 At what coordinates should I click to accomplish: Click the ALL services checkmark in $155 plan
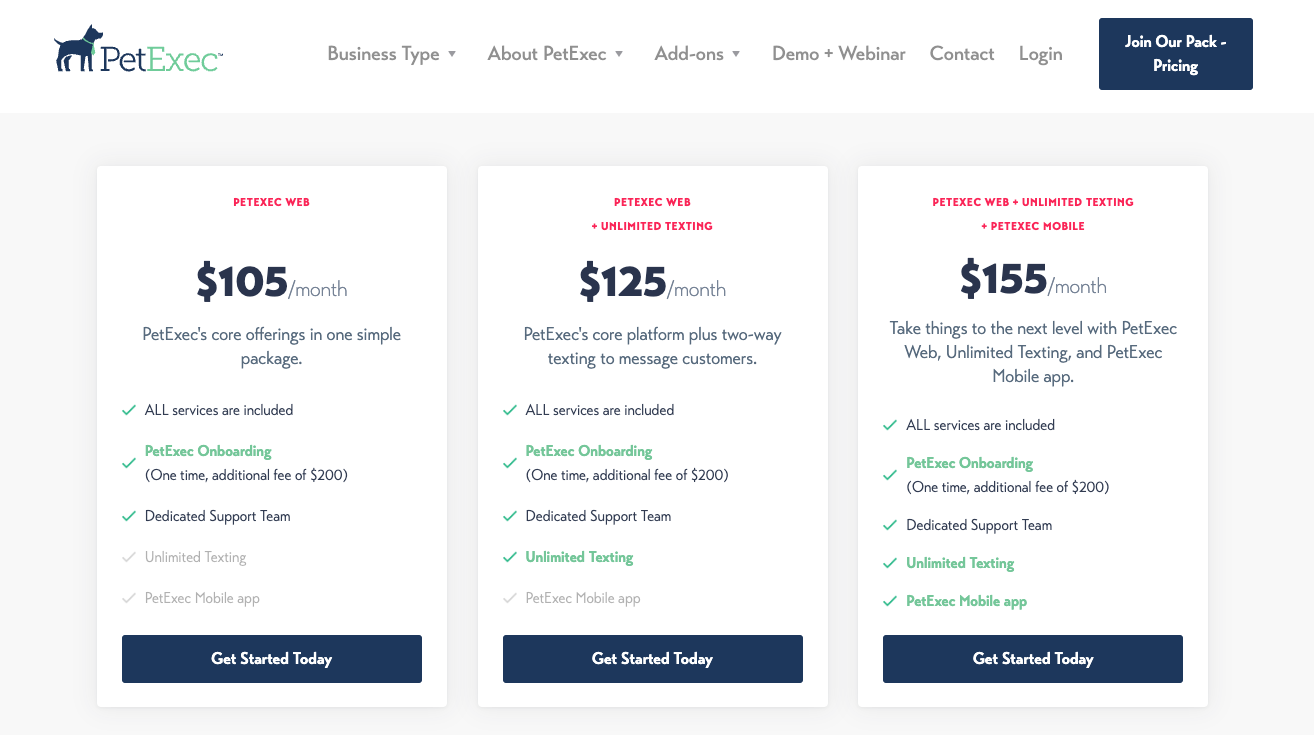click(890, 424)
